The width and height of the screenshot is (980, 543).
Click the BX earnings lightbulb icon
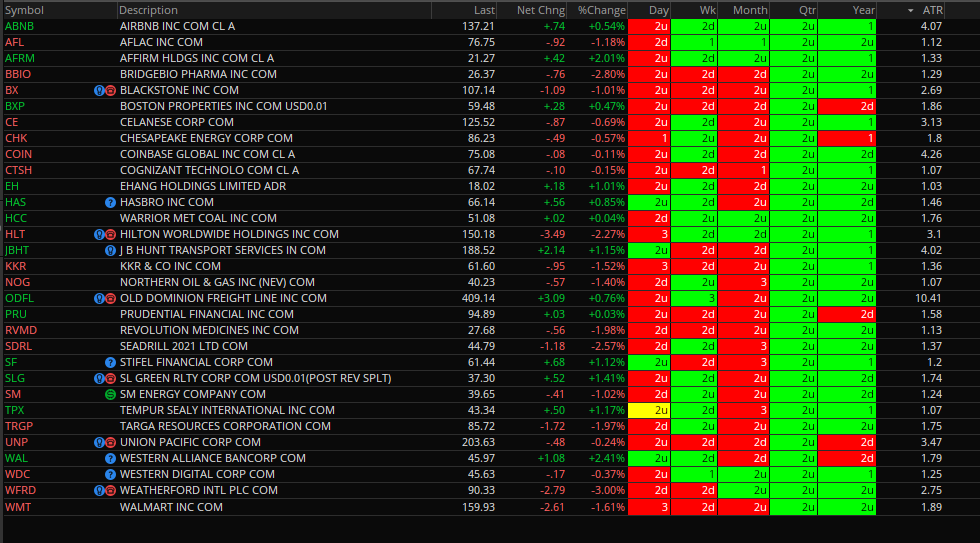(x=99, y=91)
